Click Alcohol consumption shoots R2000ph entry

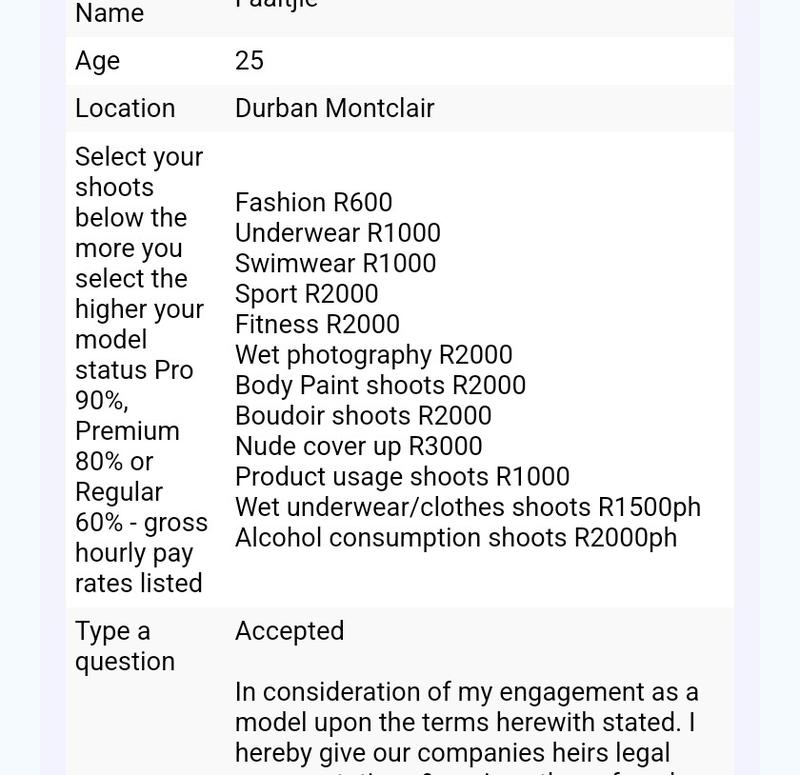[455, 538]
